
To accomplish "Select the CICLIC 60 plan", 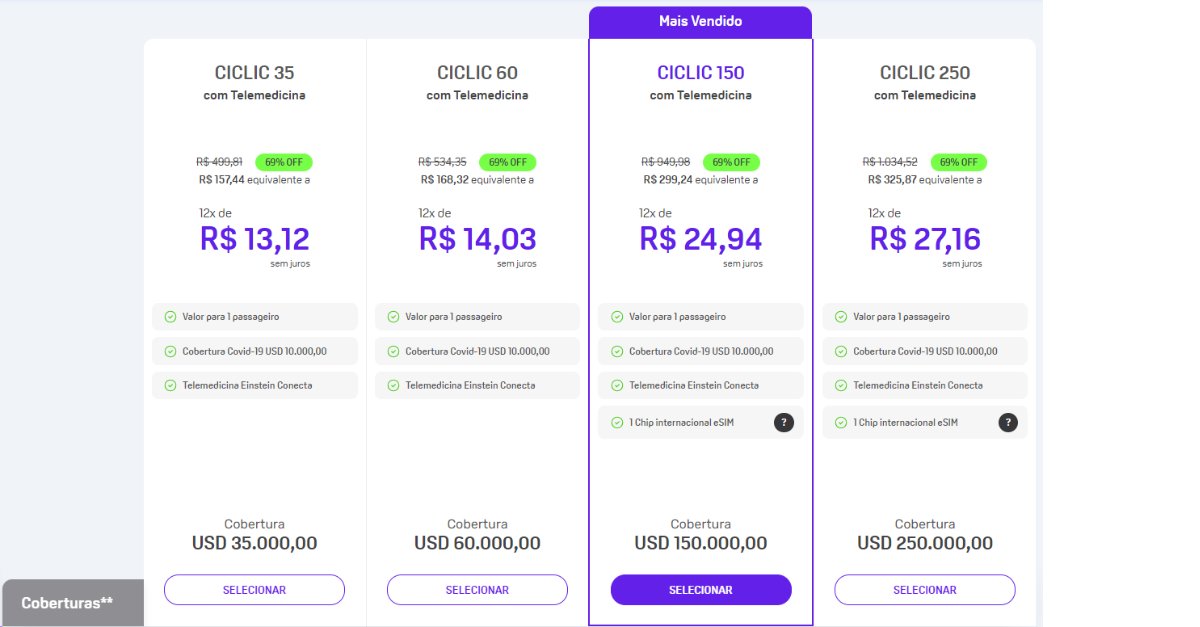I will pos(477,590).
